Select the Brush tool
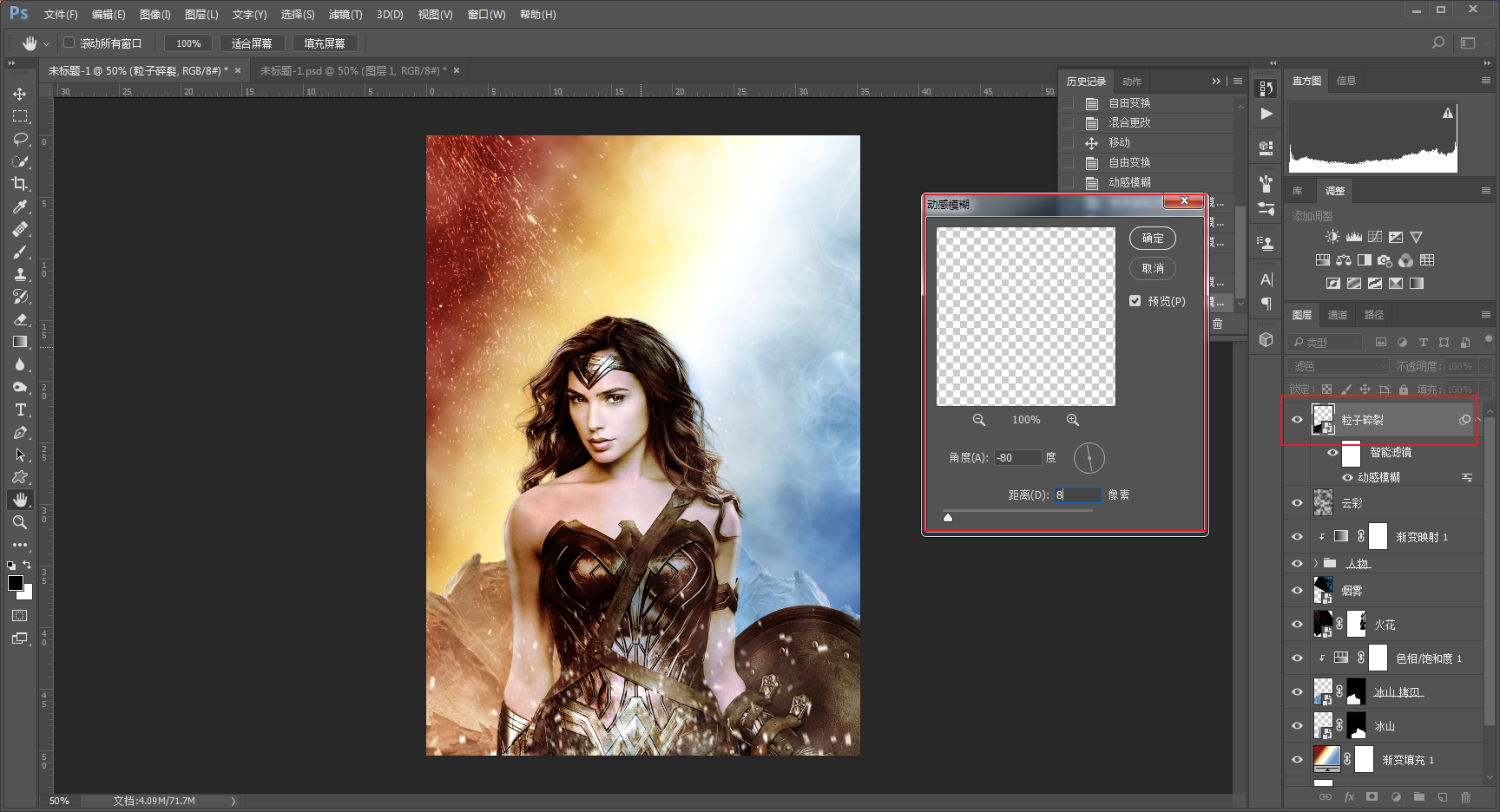 pos(20,252)
